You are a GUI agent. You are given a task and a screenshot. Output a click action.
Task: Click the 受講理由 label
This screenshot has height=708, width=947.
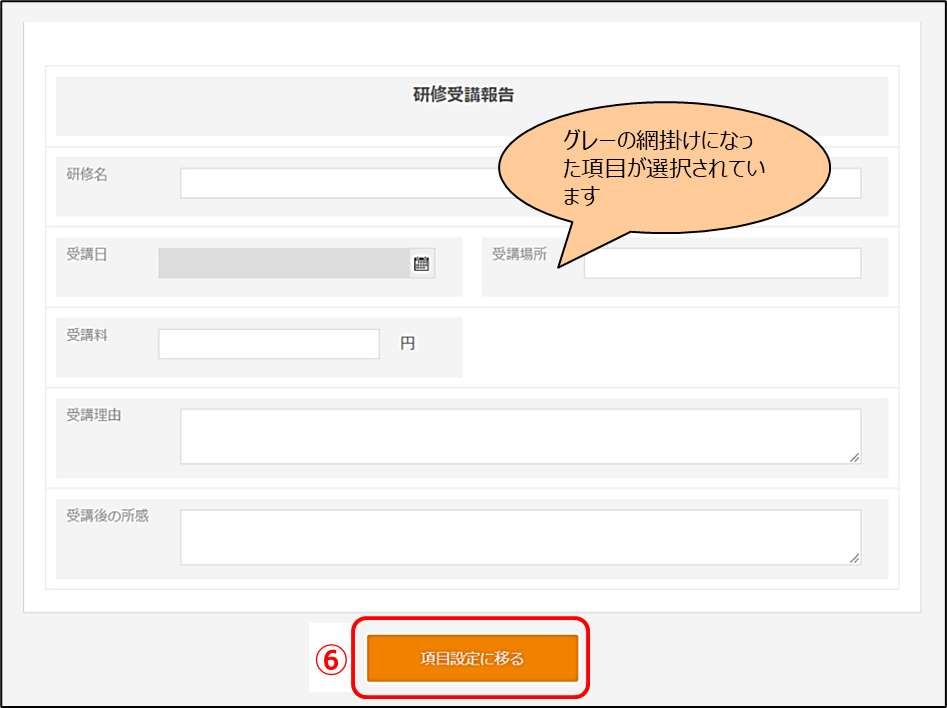tap(94, 415)
